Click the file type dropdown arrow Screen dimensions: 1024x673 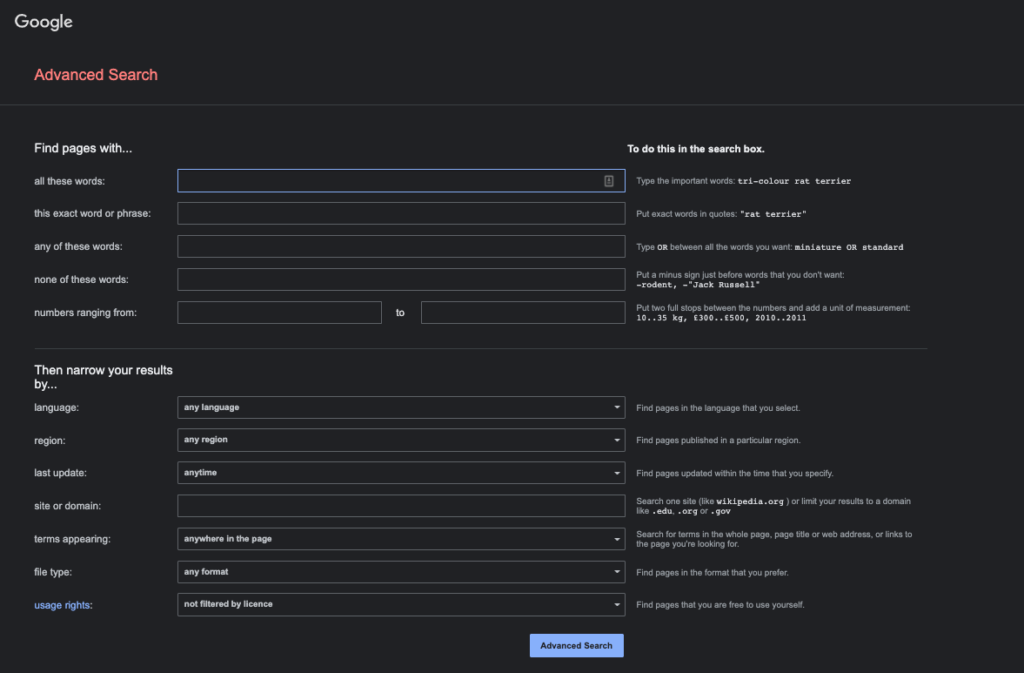pos(617,572)
